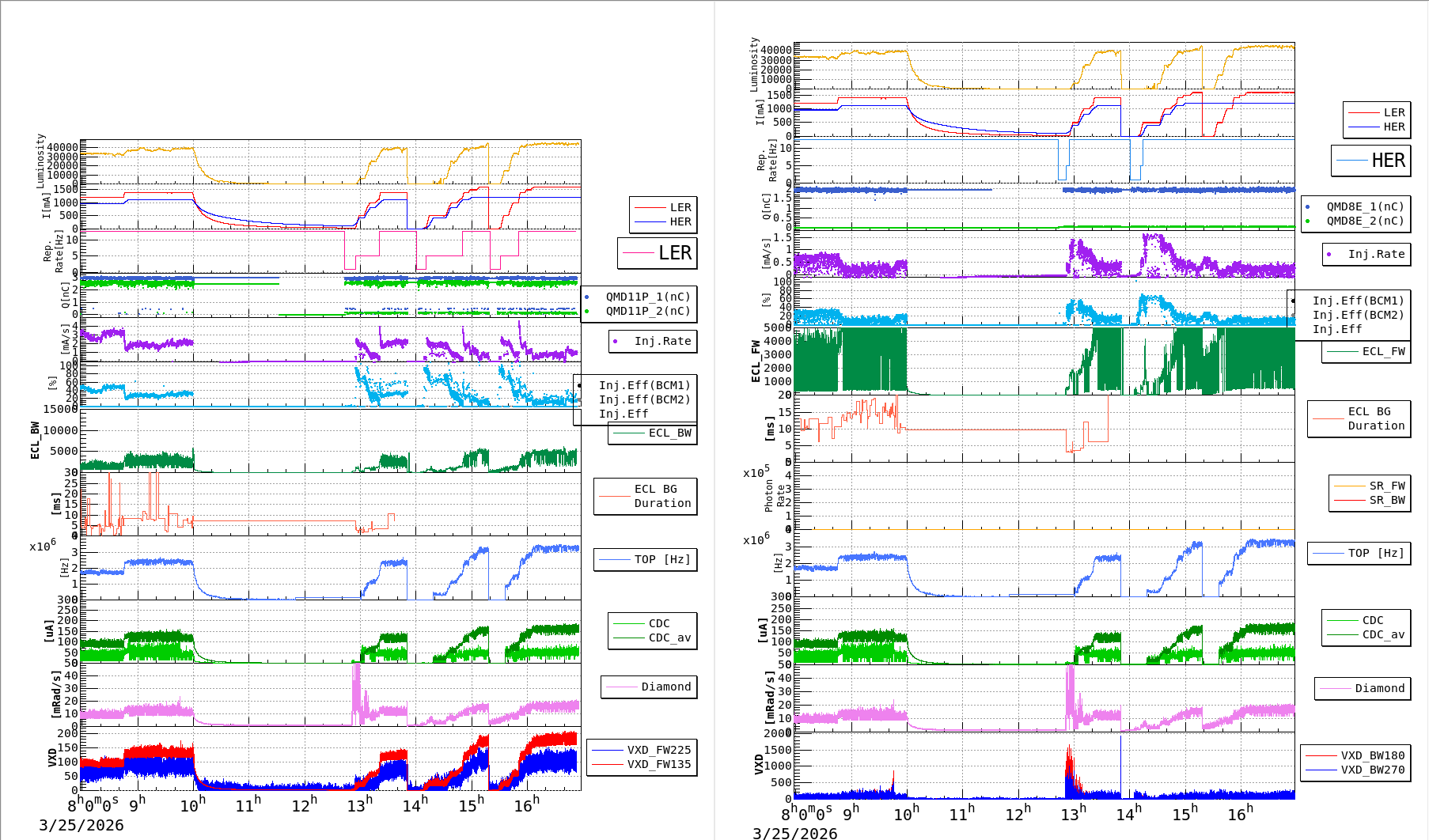This screenshot has width=1429, height=840.
Task: Click the SR_FW orange legend line
Action: [x=1349, y=486]
